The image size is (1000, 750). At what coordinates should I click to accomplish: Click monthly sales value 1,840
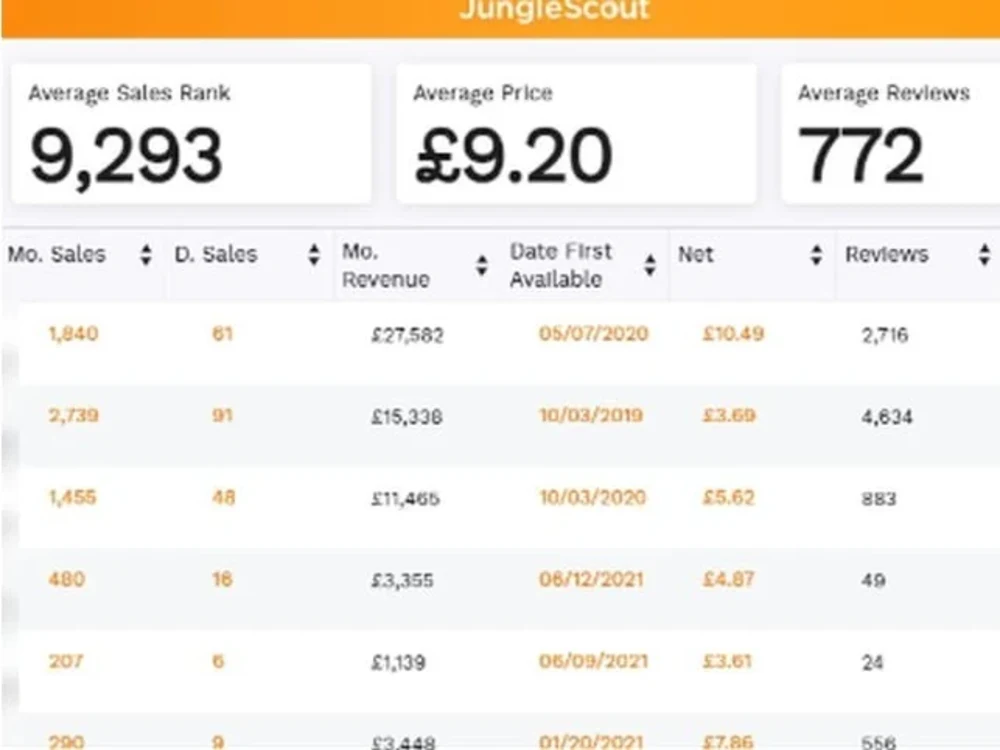pyautogui.click(x=73, y=334)
